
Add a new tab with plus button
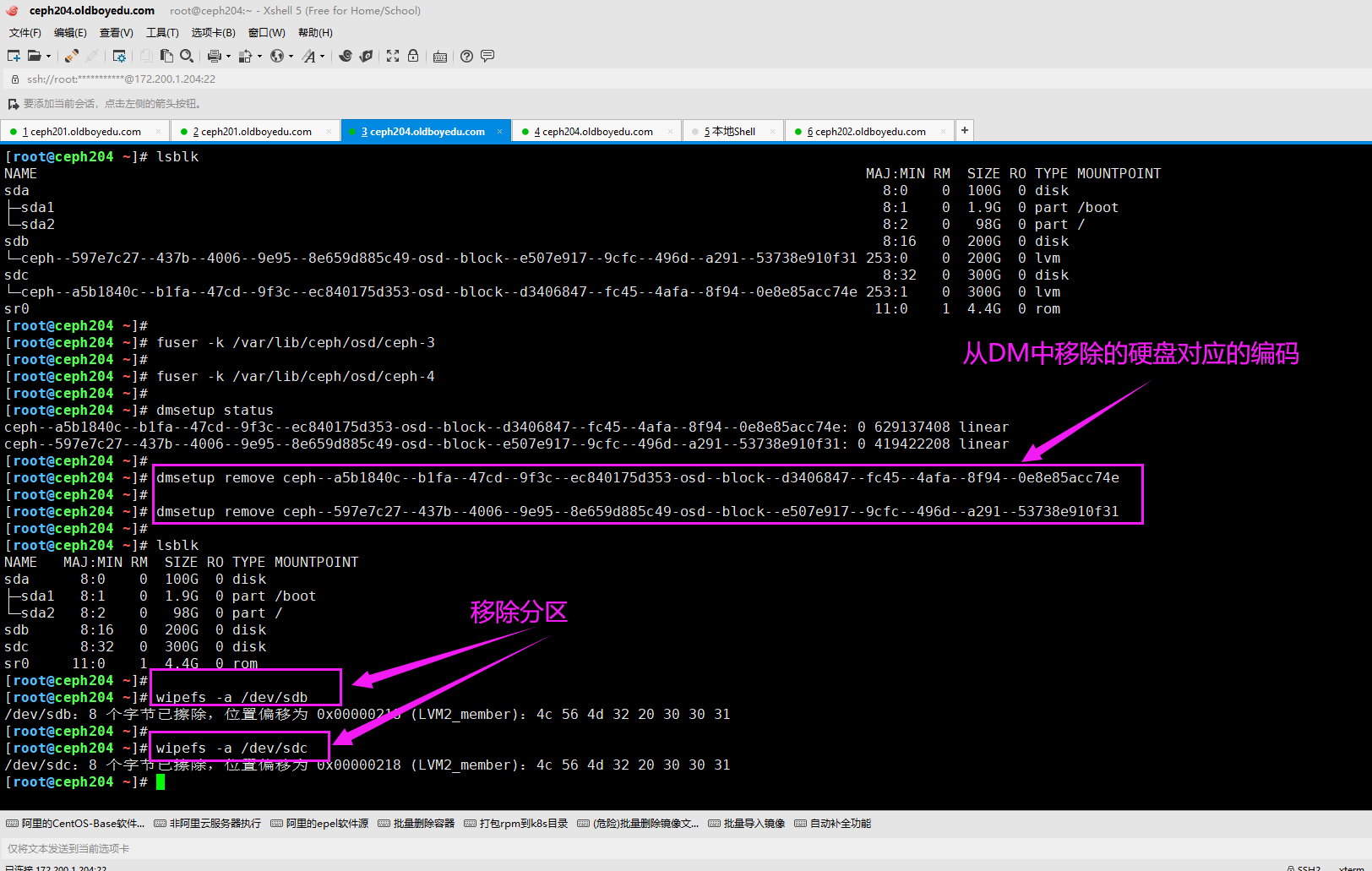[x=965, y=130]
